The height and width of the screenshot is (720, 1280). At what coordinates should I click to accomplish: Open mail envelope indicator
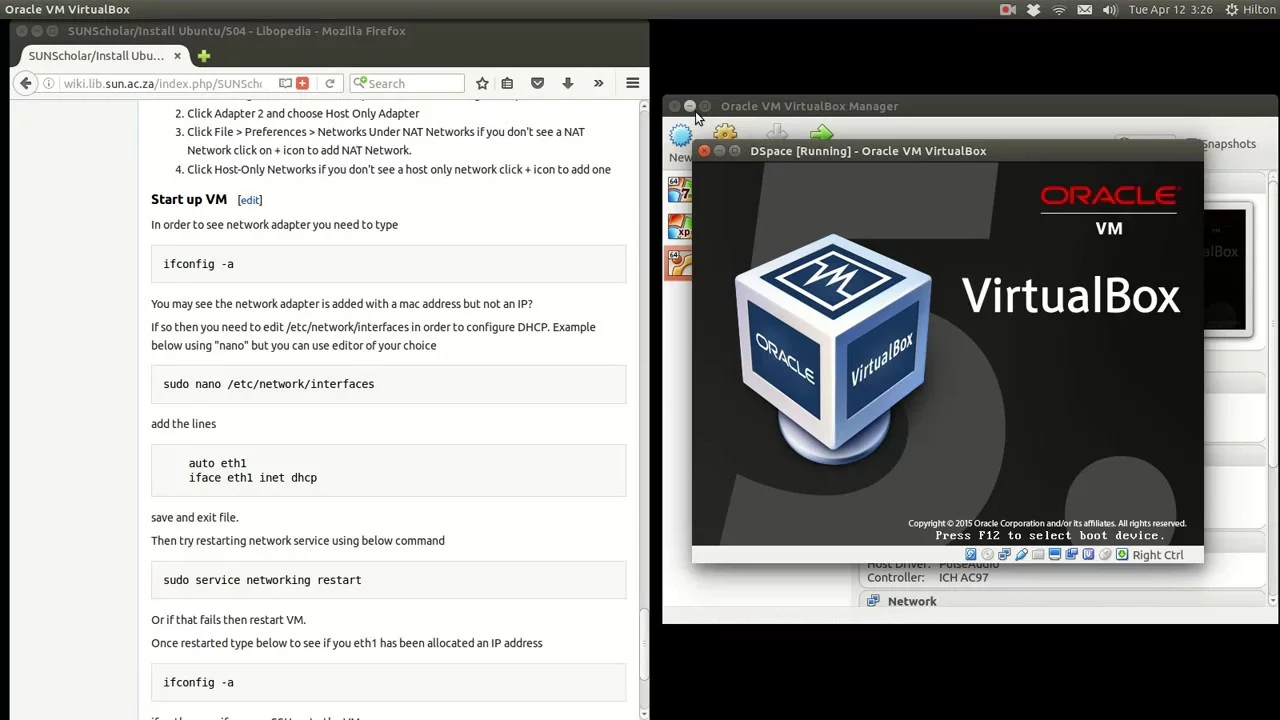click(1085, 9)
